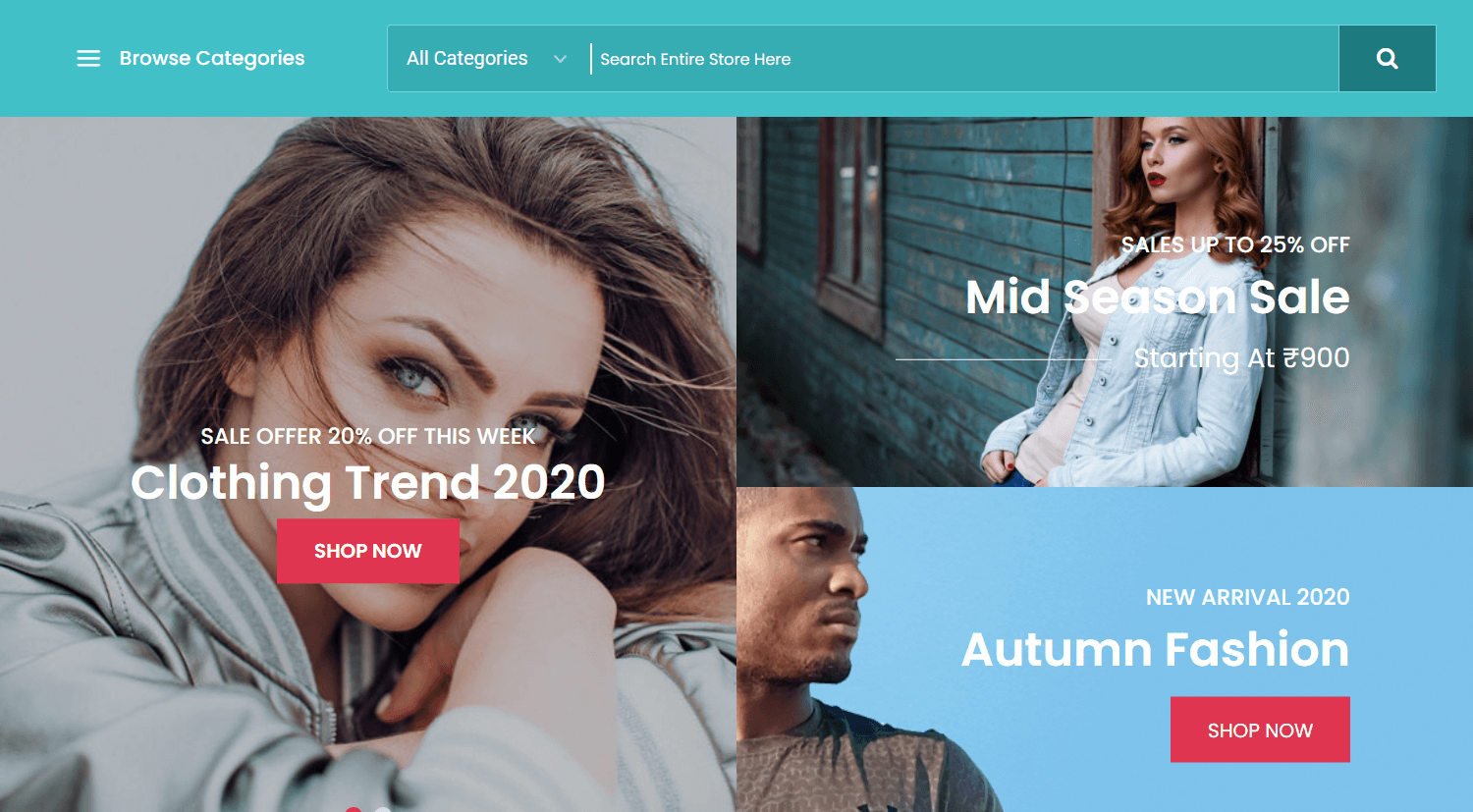
Task: Open the Clothing Trend 2020 headline
Action: pos(368,482)
